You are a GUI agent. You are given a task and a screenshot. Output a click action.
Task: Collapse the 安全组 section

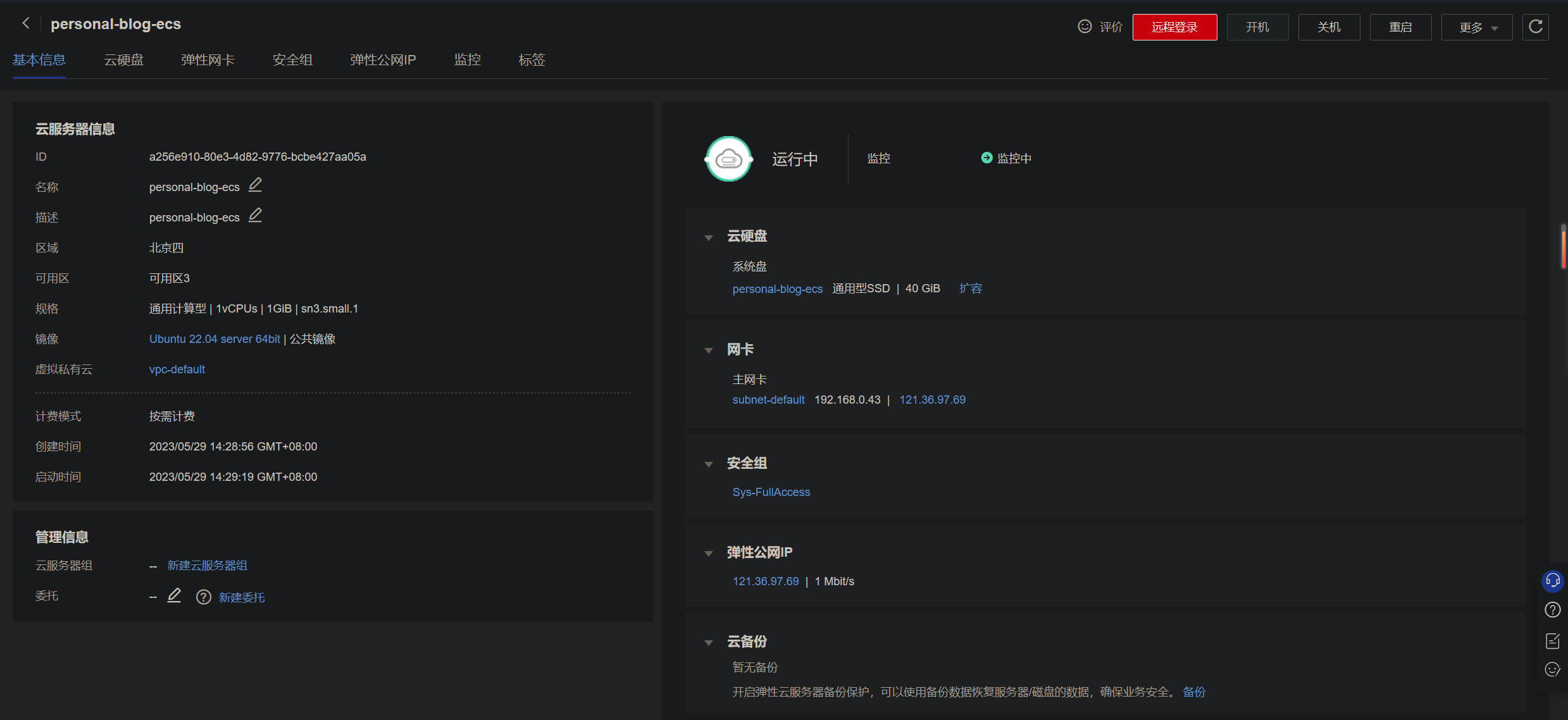pos(709,464)
